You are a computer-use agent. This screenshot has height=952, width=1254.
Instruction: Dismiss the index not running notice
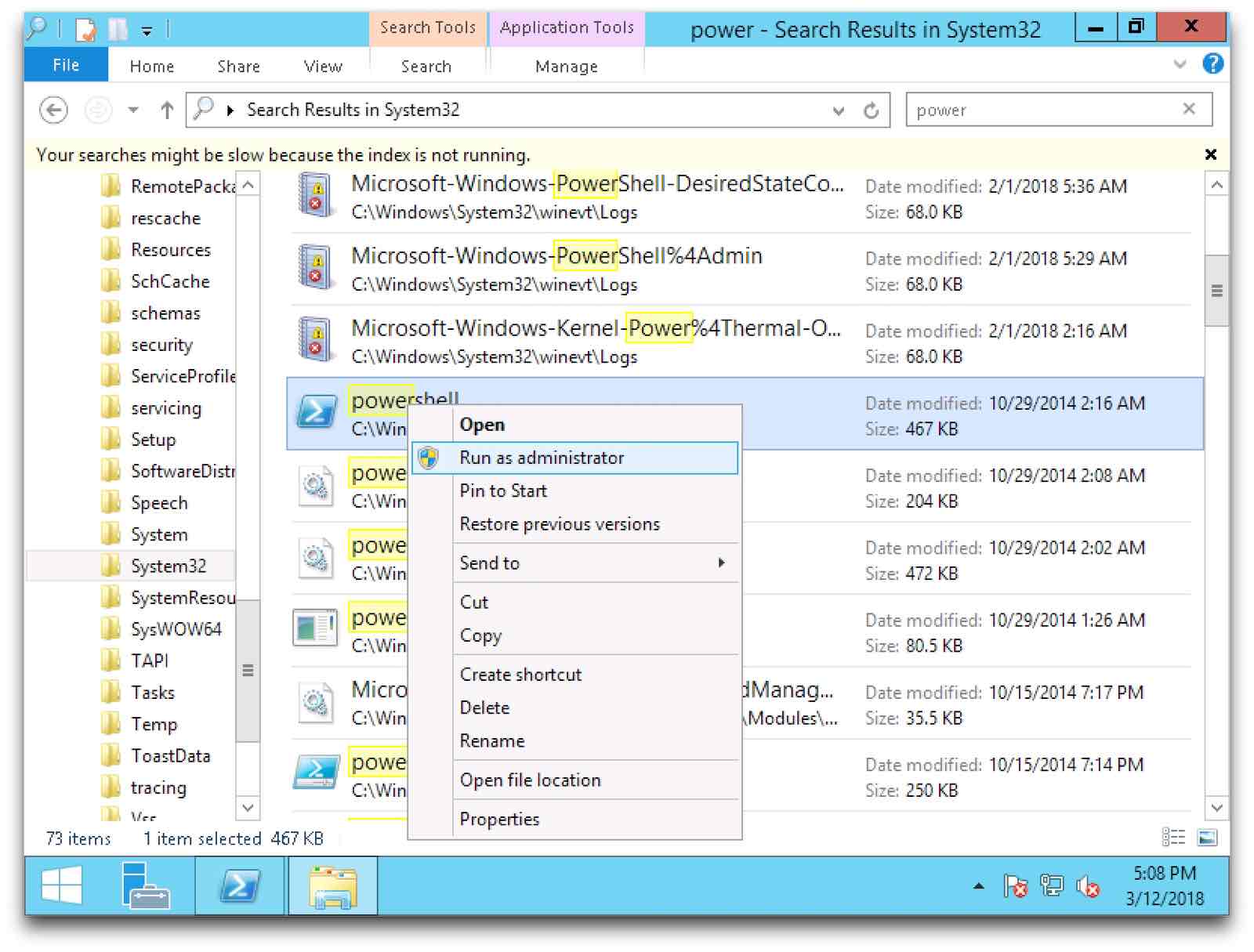click(x=1211, y=154)
